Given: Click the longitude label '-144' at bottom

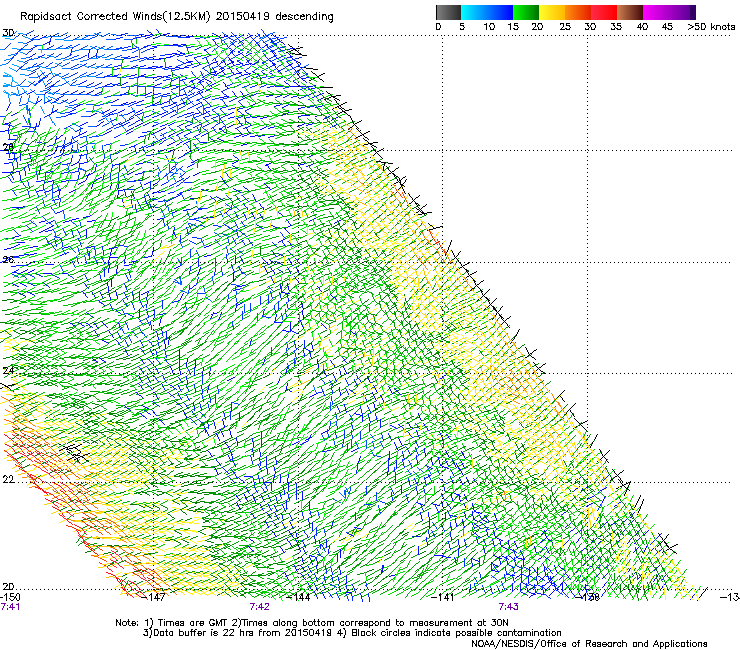Looking at the screenshot, I should pos(299,597).
